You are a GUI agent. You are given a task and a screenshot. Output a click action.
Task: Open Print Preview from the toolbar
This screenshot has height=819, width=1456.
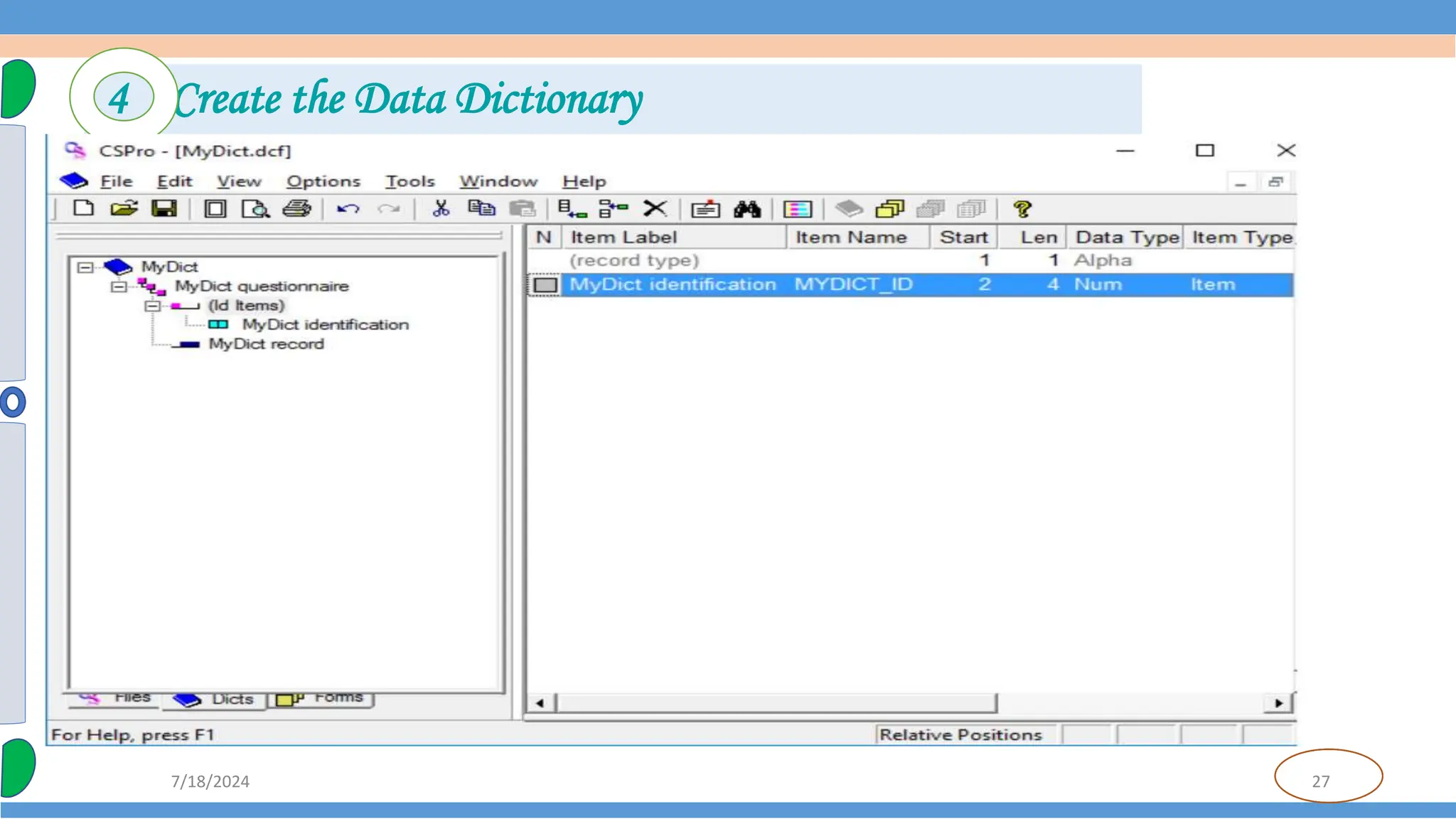tap(255, 208)
